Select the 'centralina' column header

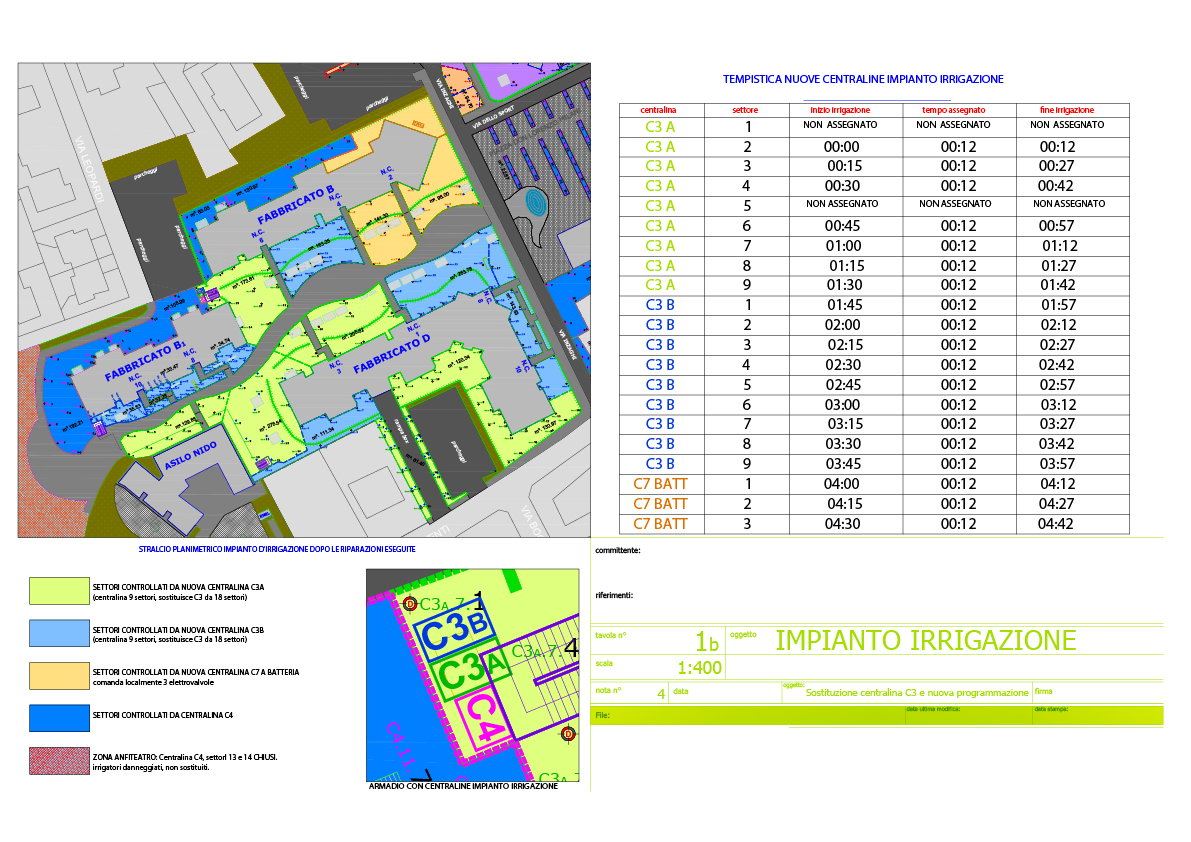[x=658, y=110]
